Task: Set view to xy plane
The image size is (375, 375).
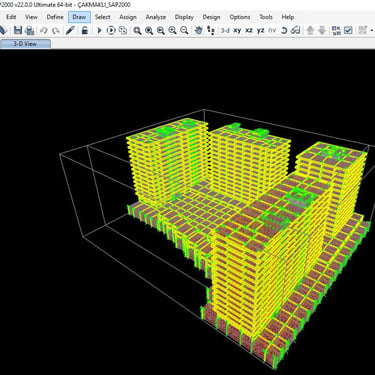Action: pos(237,30)
